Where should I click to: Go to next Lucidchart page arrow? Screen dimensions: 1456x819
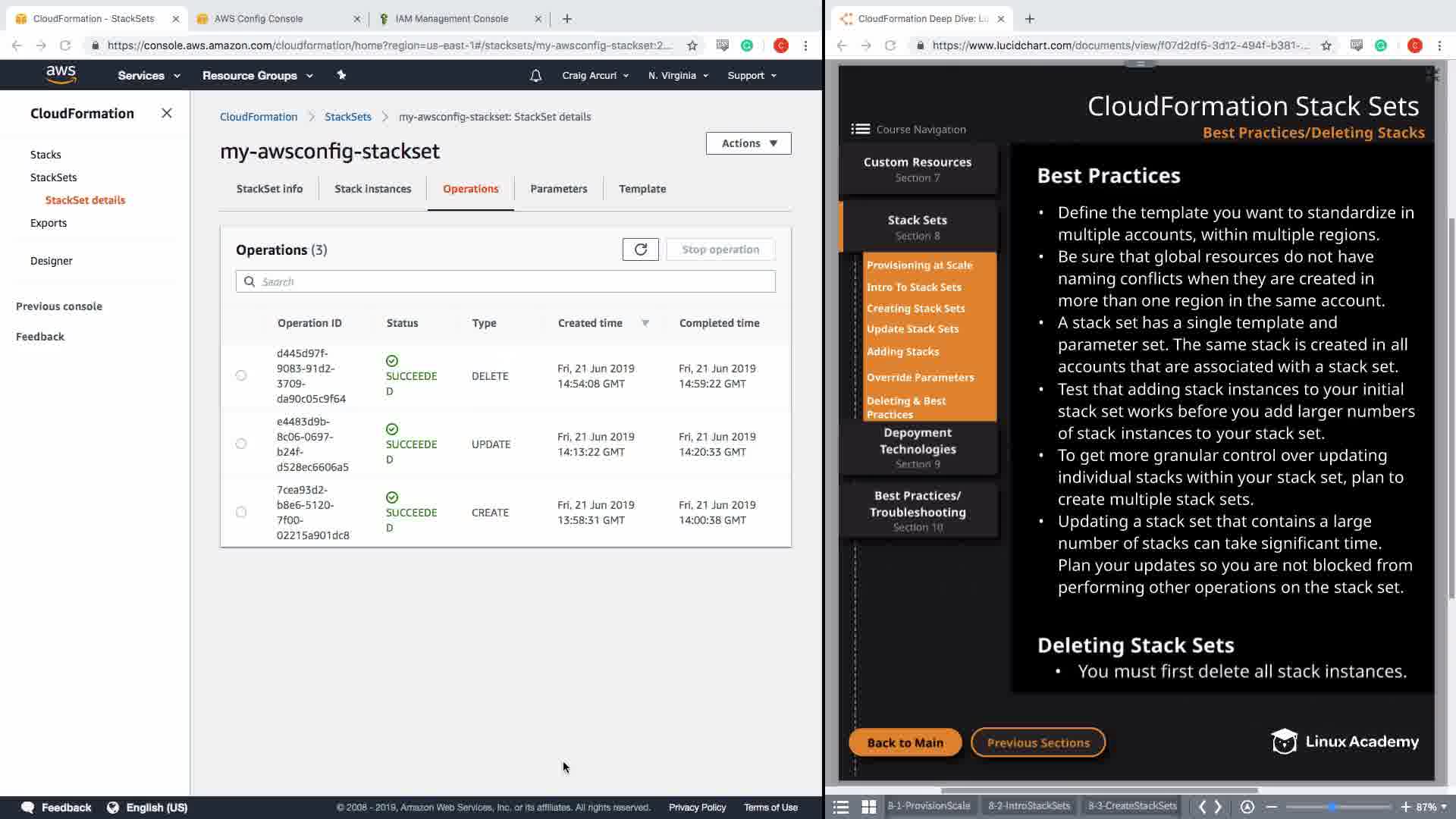click(x=1219, y=807)
